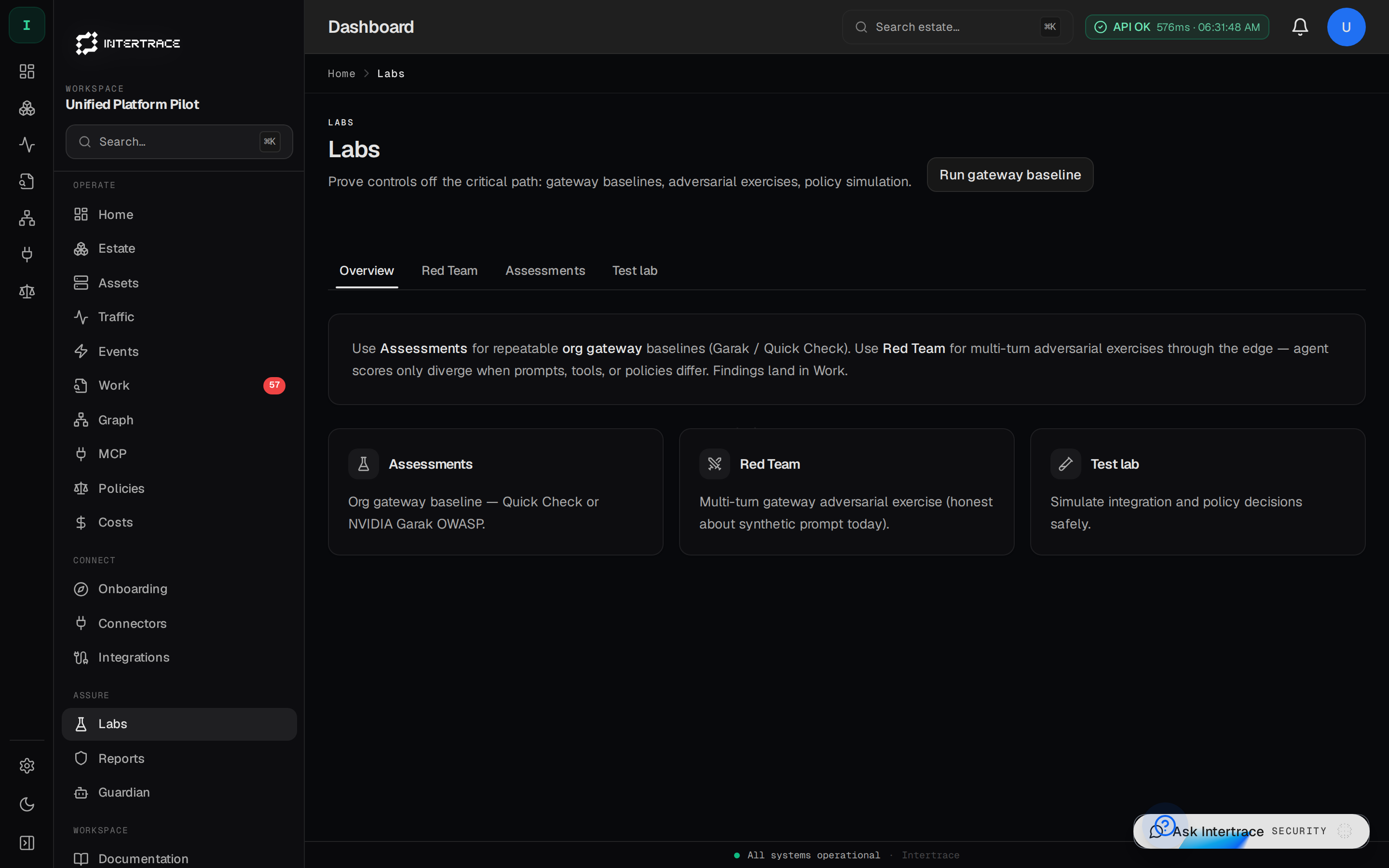Viewport: 1389px width, 868px height.
Task: Switch to the Overview tab
Action: pos(367,271)
